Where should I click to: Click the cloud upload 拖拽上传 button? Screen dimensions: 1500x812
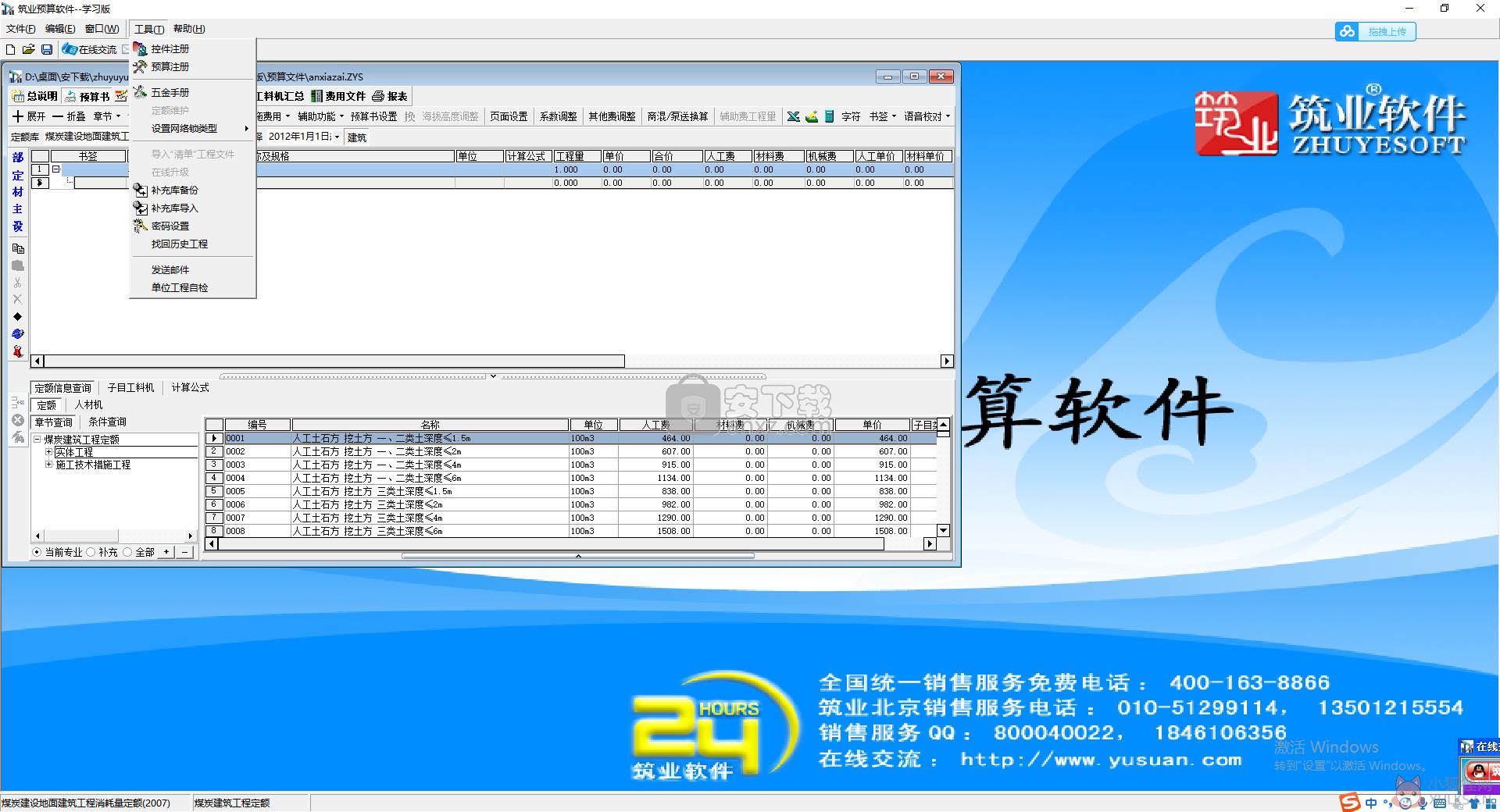click(x=1376, y=31)
